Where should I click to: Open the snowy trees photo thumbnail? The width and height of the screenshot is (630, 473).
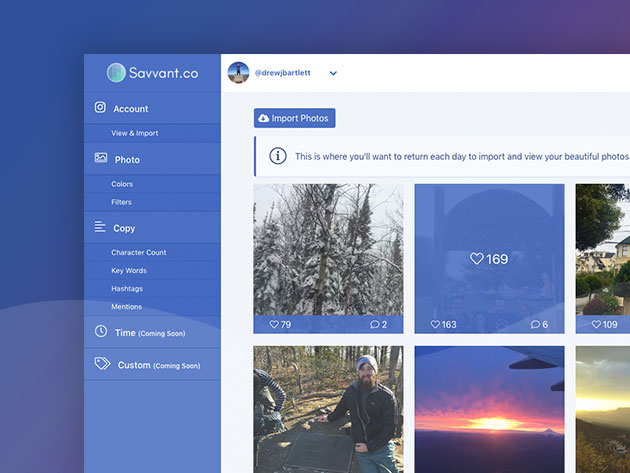pyautogui.click(x=328, y=249)
